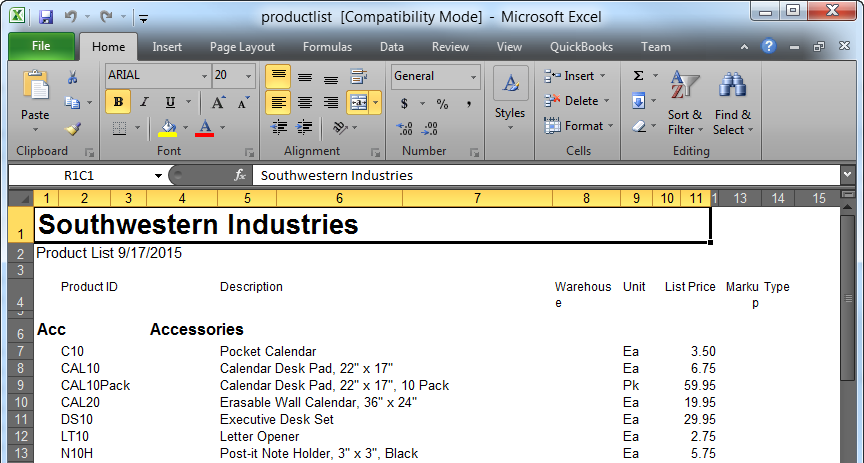Click the AutoSum sigma icon
The height and width of the screenshot is (463, 864).
coord(638,76)
